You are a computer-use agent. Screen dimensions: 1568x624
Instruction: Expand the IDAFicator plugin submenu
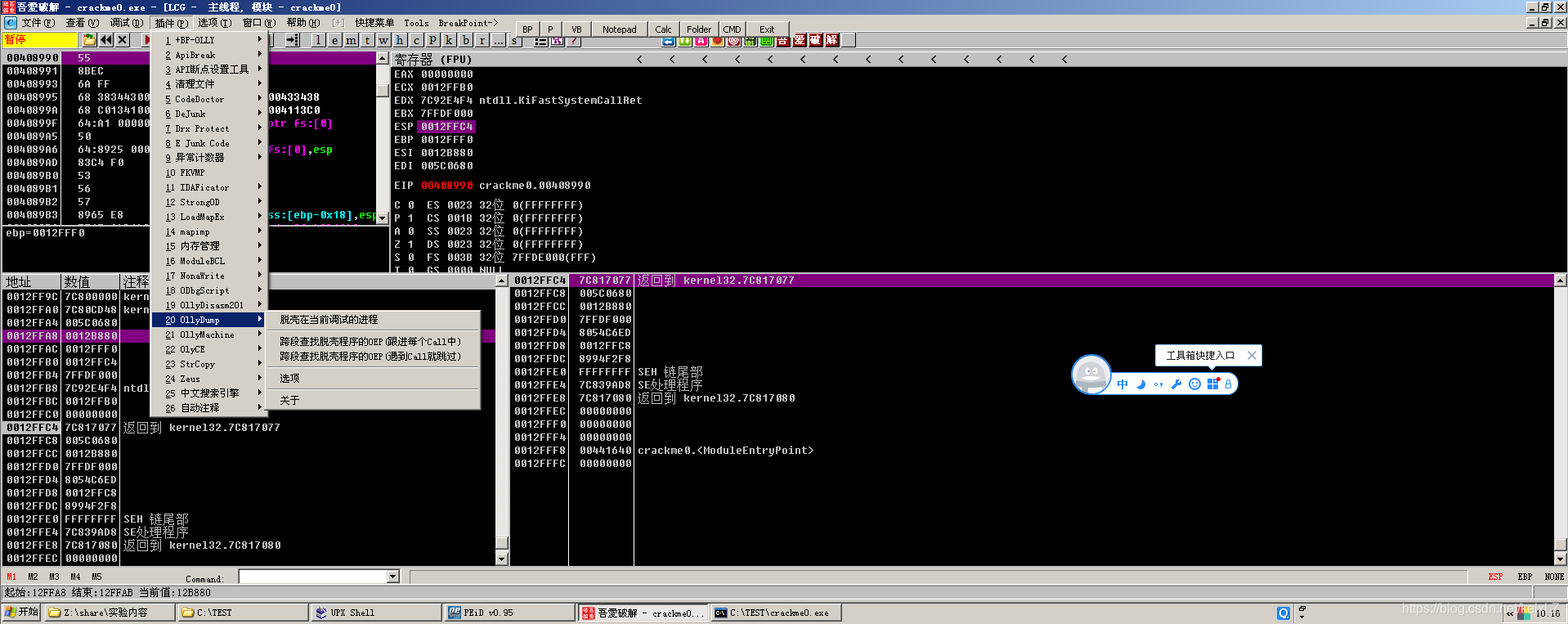tap(210, 187)
